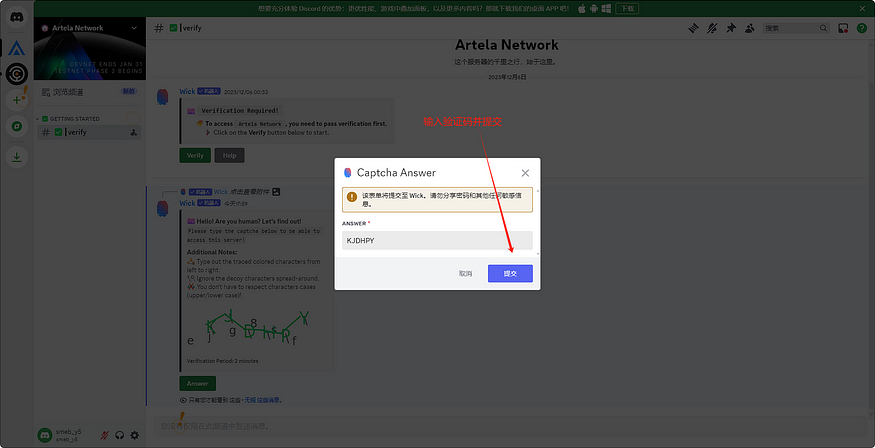This screenshot has width=875, height=448.
Task: Click the Browse Channels icon row
Action: click(89, 92)
